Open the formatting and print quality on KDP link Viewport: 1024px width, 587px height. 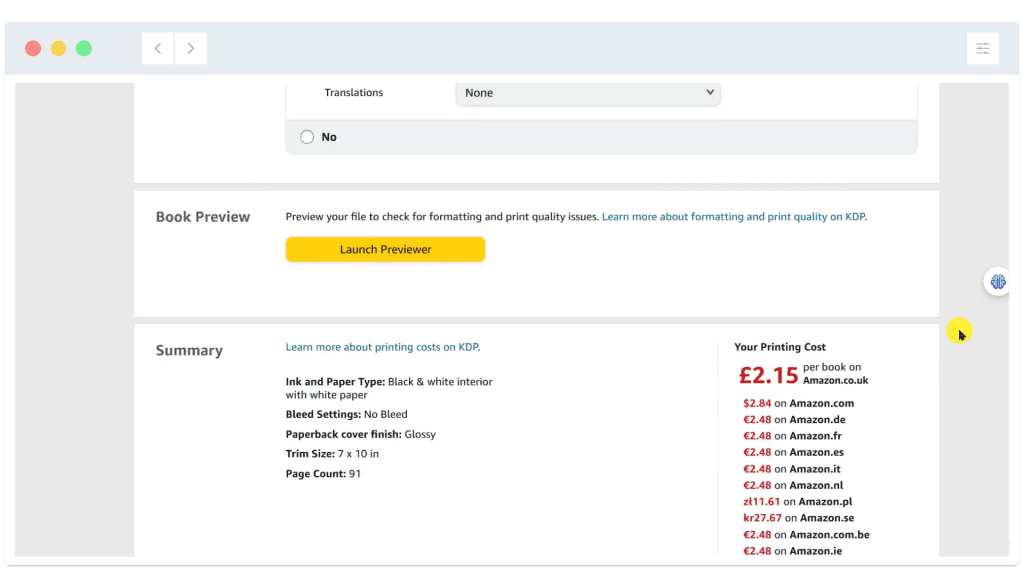click(x=733, y=217)
